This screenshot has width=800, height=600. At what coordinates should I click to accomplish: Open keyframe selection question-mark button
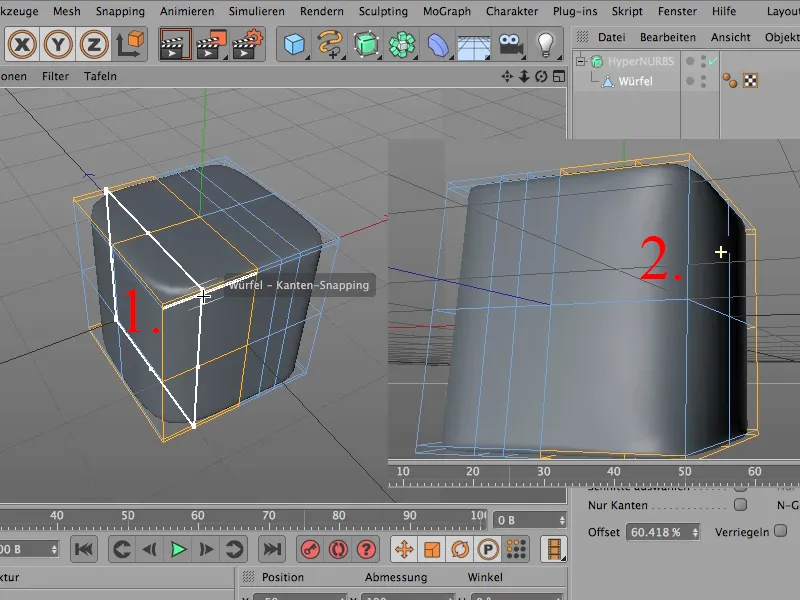click(x=366, y=549)
